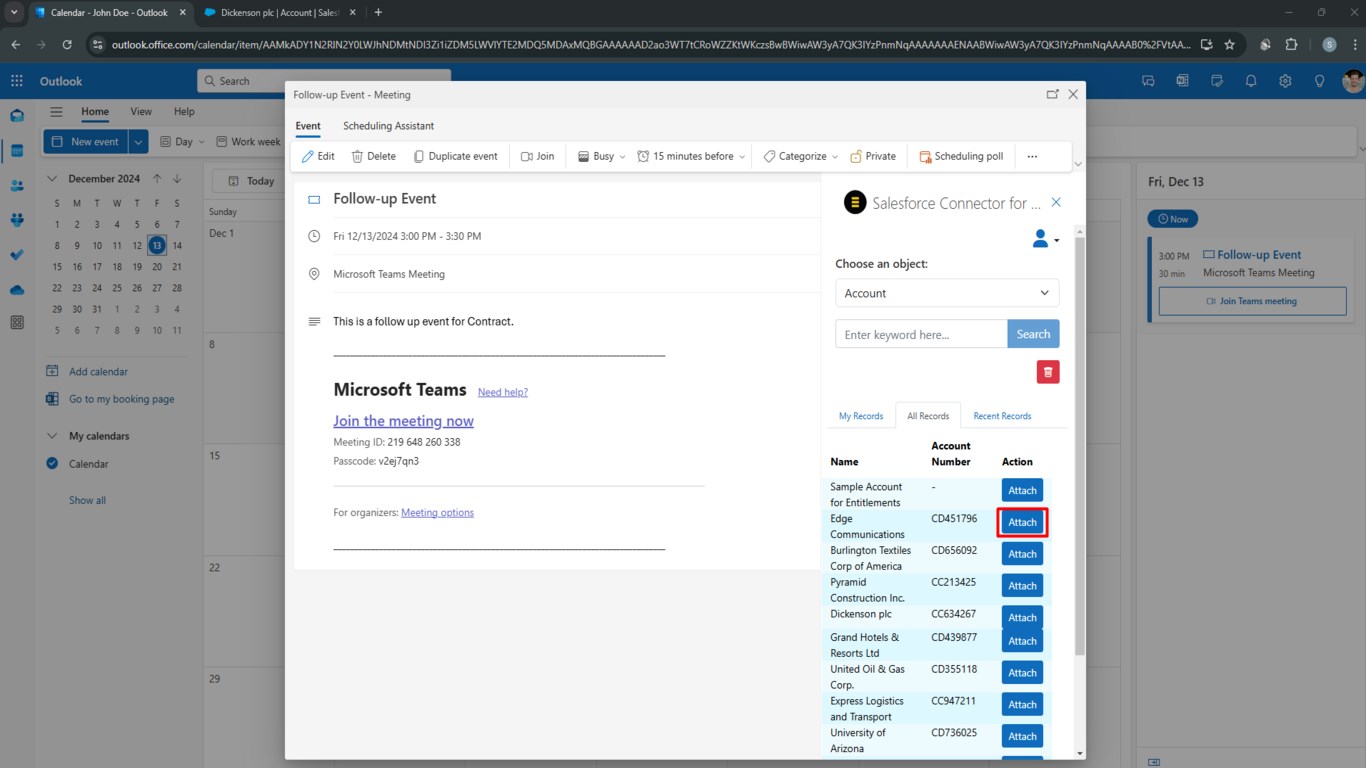Bookmark this page with the star icon
Image resolution: width=1366 pixels, height=768 pixels.
[1229, 44]
